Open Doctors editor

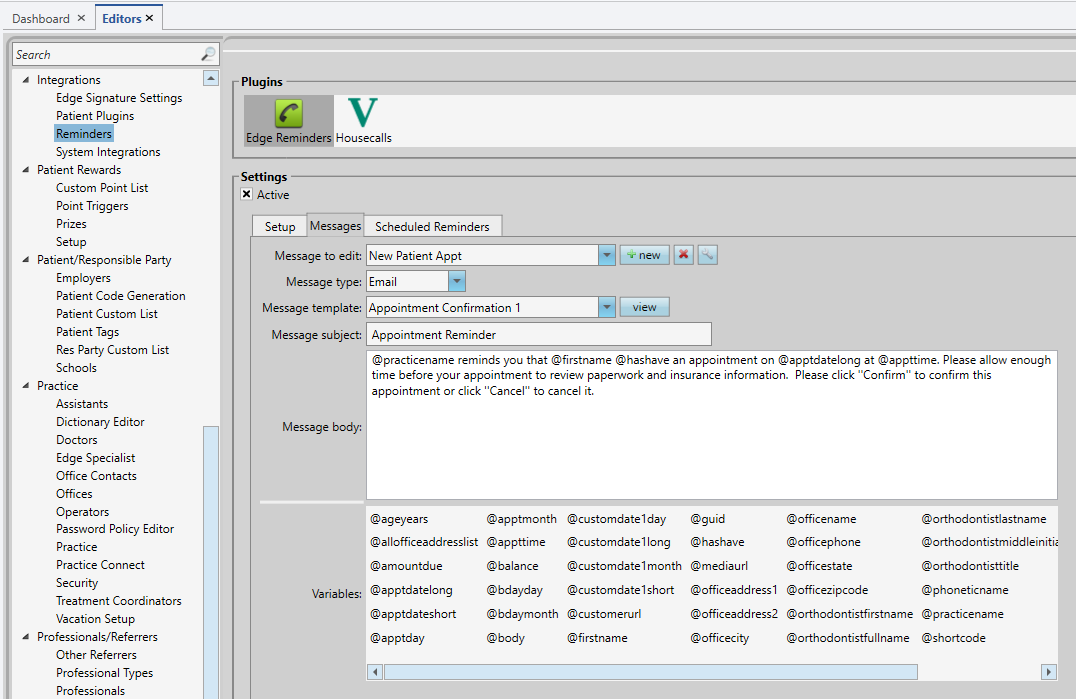pyautogui.click(x=77, y=440)
